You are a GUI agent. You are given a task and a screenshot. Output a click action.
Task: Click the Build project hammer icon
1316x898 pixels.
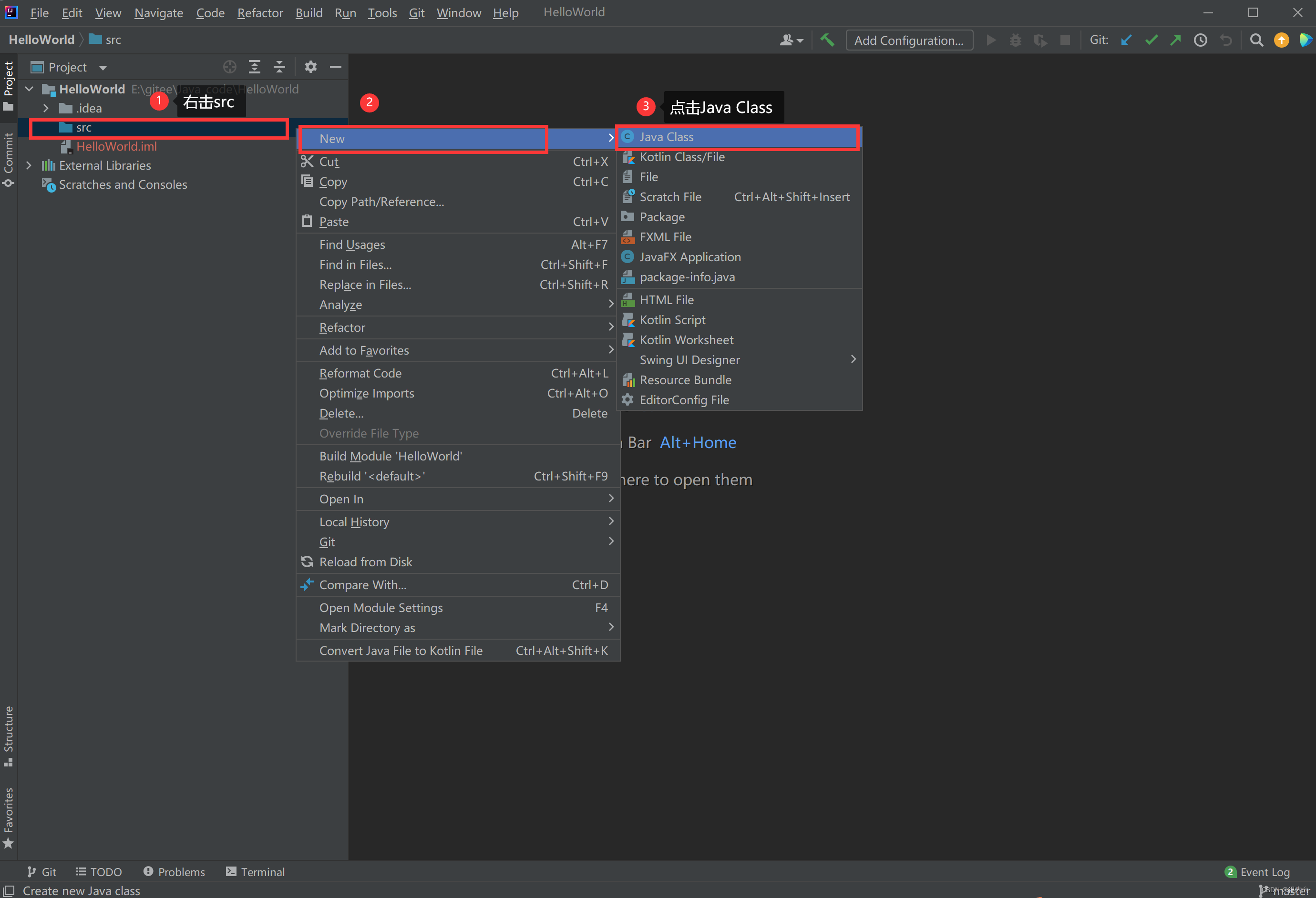coord(827,40)
